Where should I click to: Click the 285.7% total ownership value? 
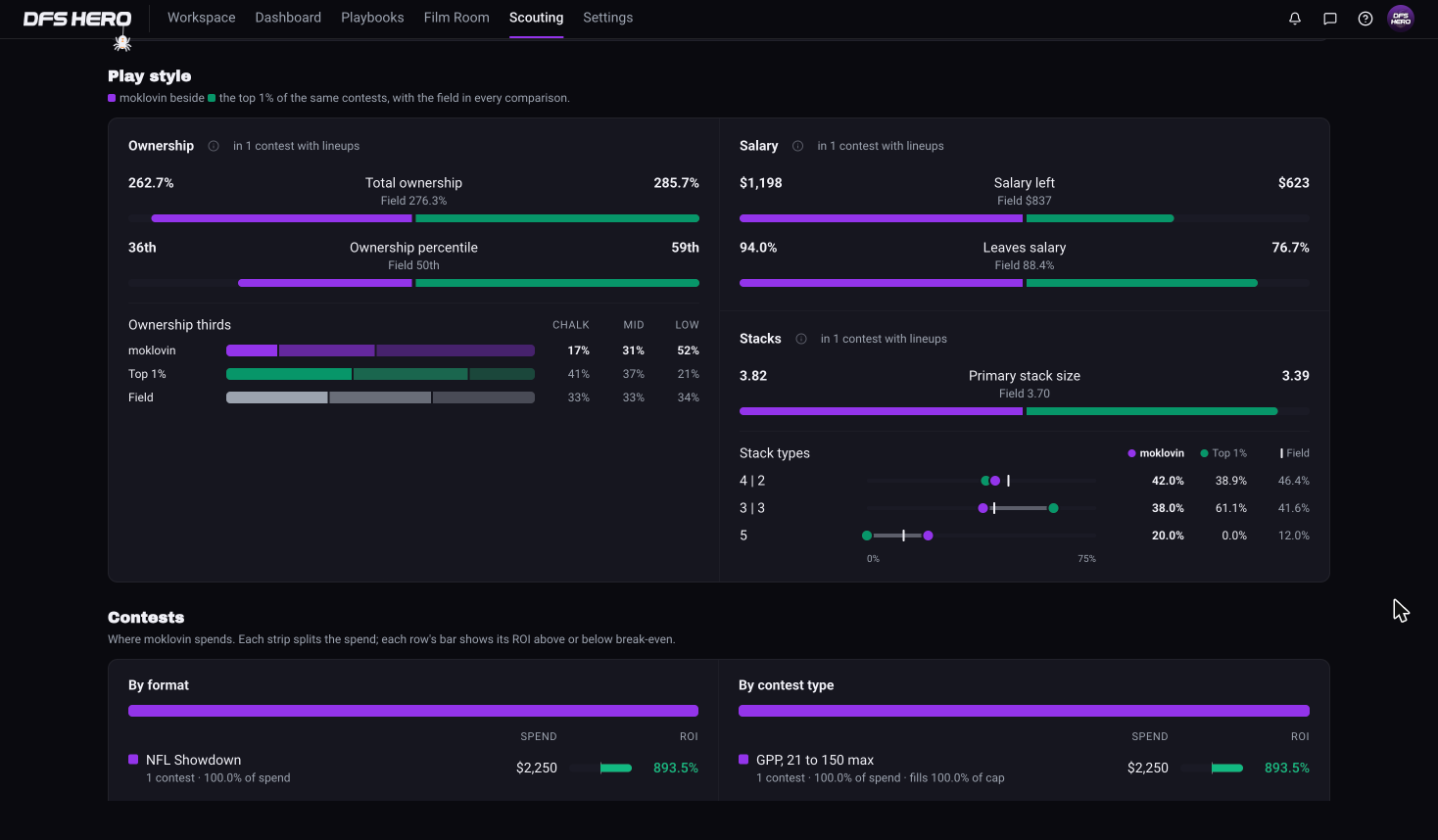676,183
